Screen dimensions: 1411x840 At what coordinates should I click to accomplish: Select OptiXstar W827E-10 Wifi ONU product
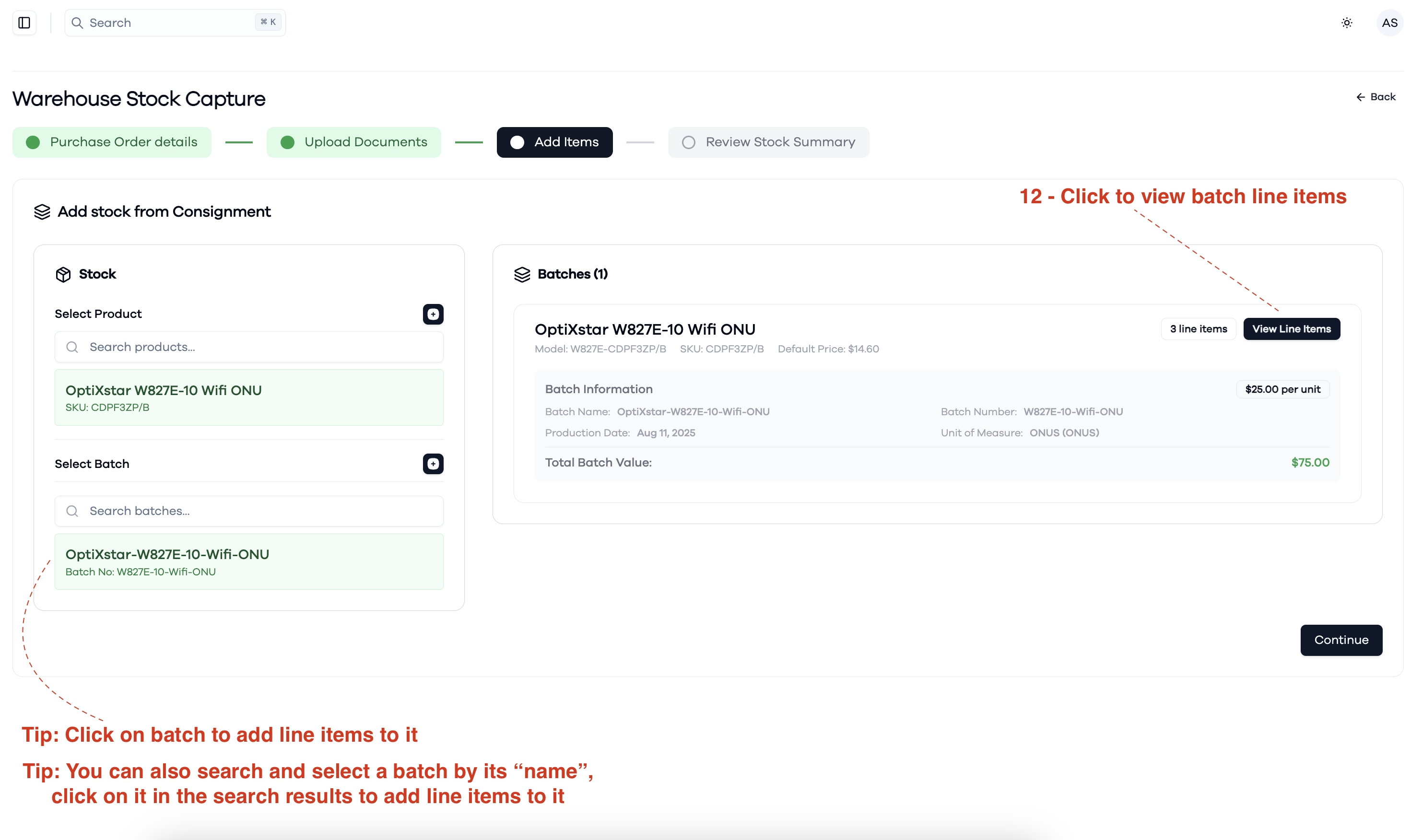point(249,397)
